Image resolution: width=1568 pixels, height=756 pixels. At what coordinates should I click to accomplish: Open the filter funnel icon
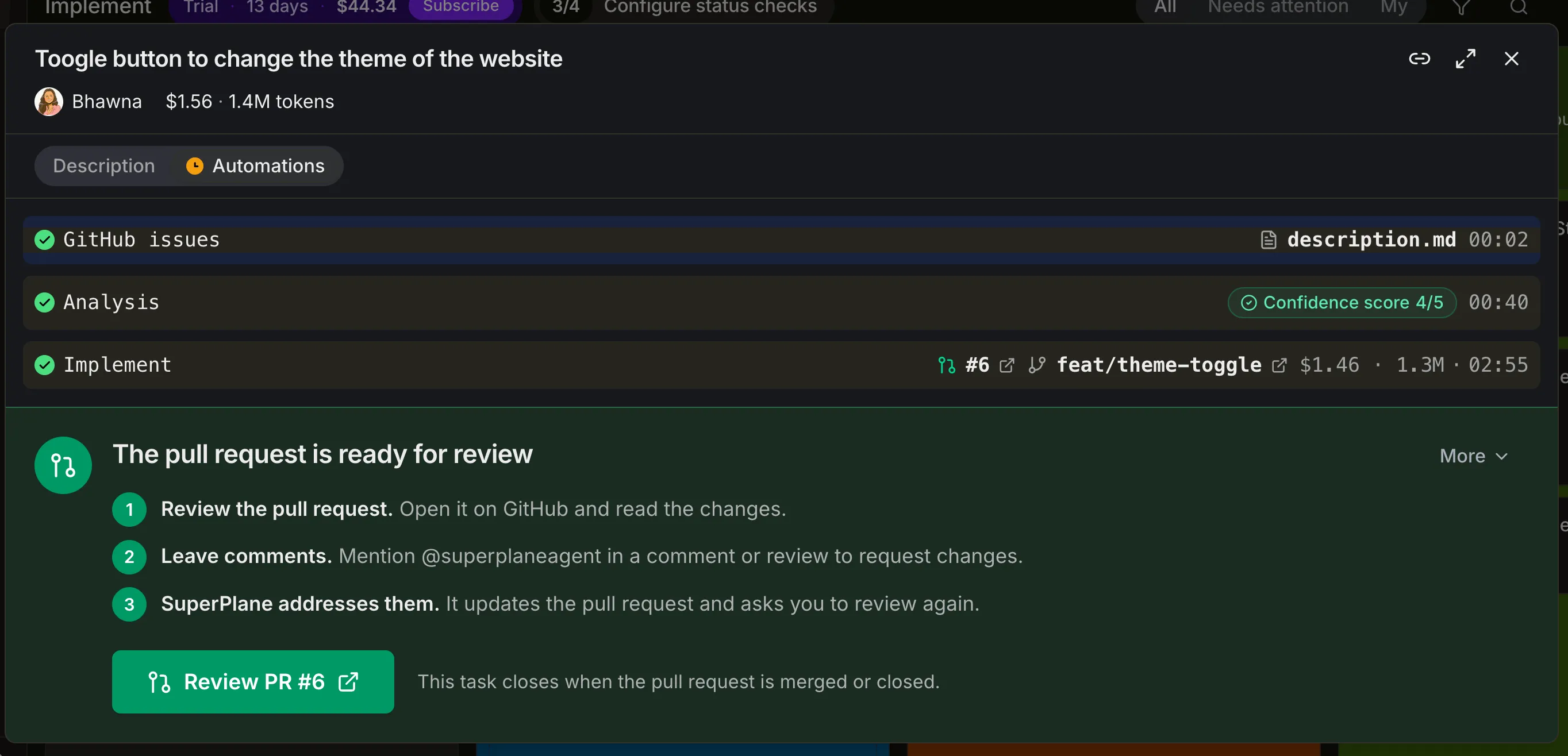(1462, 7)
